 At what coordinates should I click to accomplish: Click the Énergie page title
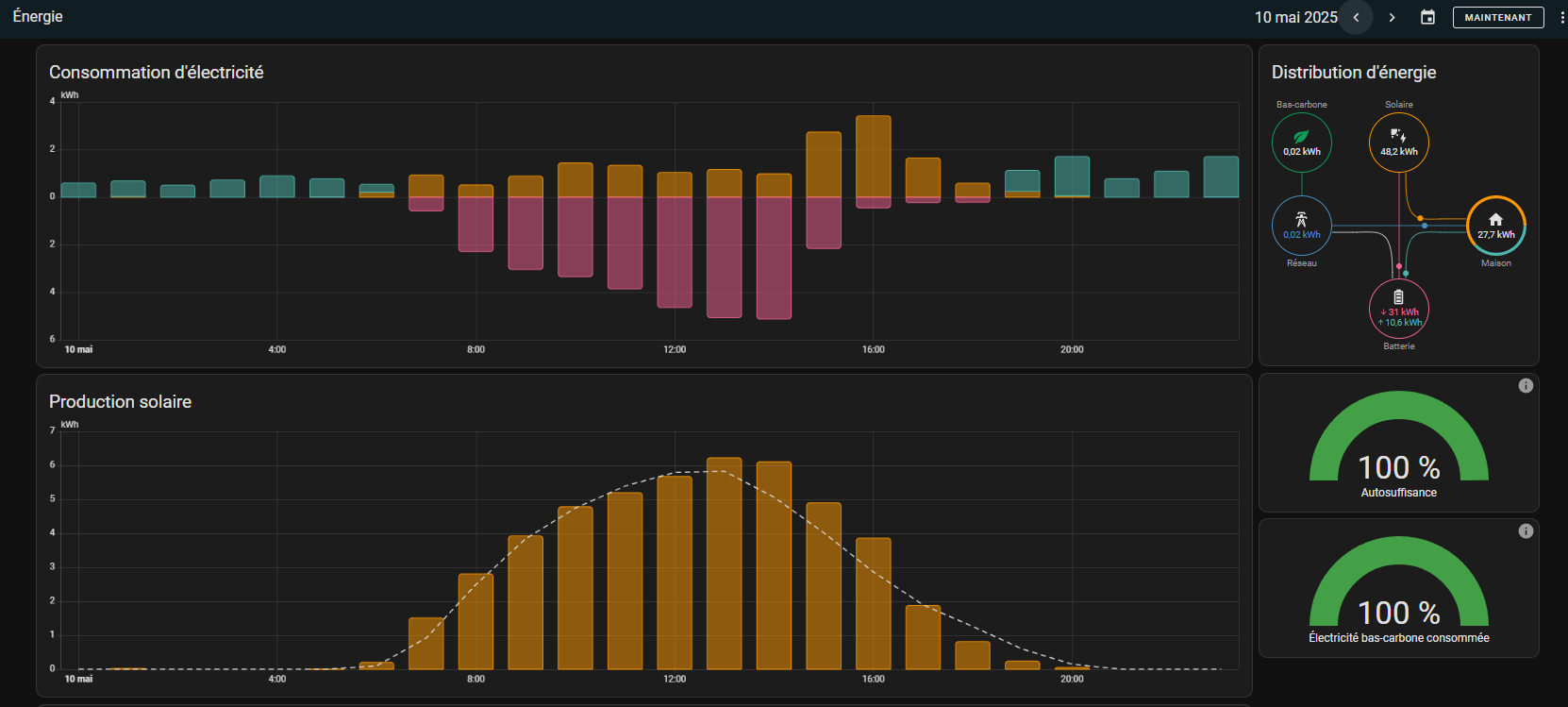coord(38,16)
